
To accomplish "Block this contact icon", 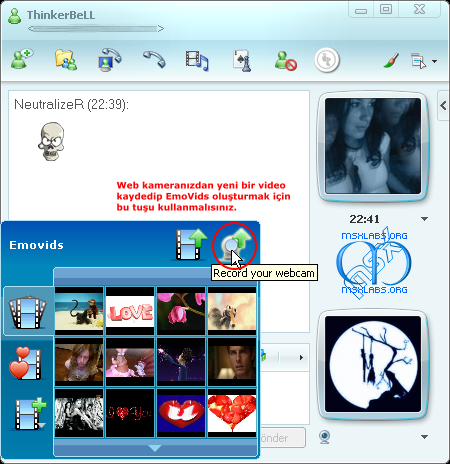I will 286,61.
